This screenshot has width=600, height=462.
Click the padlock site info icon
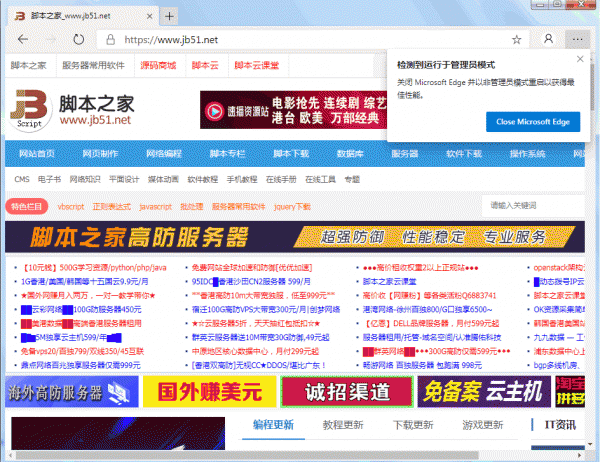(x=111, y=39)
